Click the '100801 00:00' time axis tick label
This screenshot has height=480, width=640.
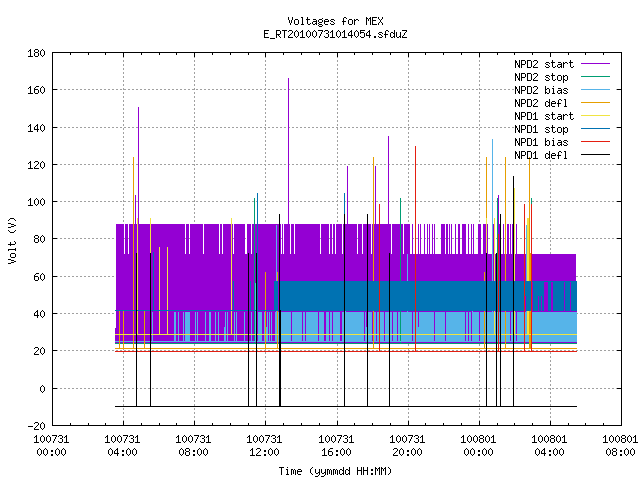tap(478, 446)
